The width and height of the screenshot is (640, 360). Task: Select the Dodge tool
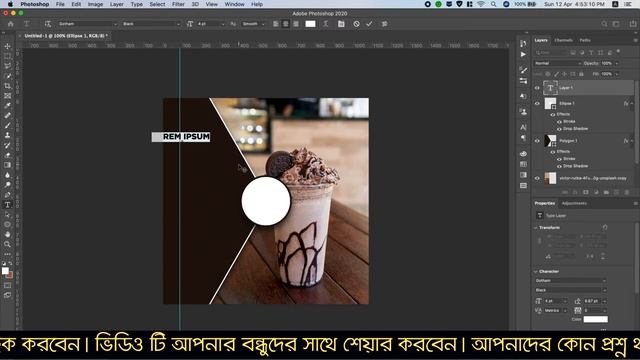click(7, 184)
